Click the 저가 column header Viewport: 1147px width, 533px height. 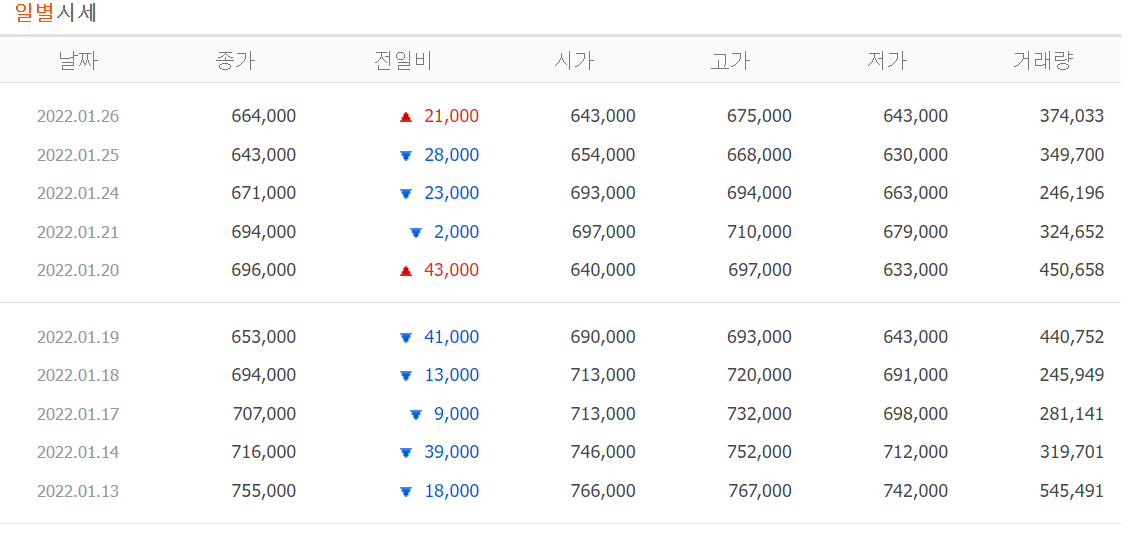click(886, 61)
